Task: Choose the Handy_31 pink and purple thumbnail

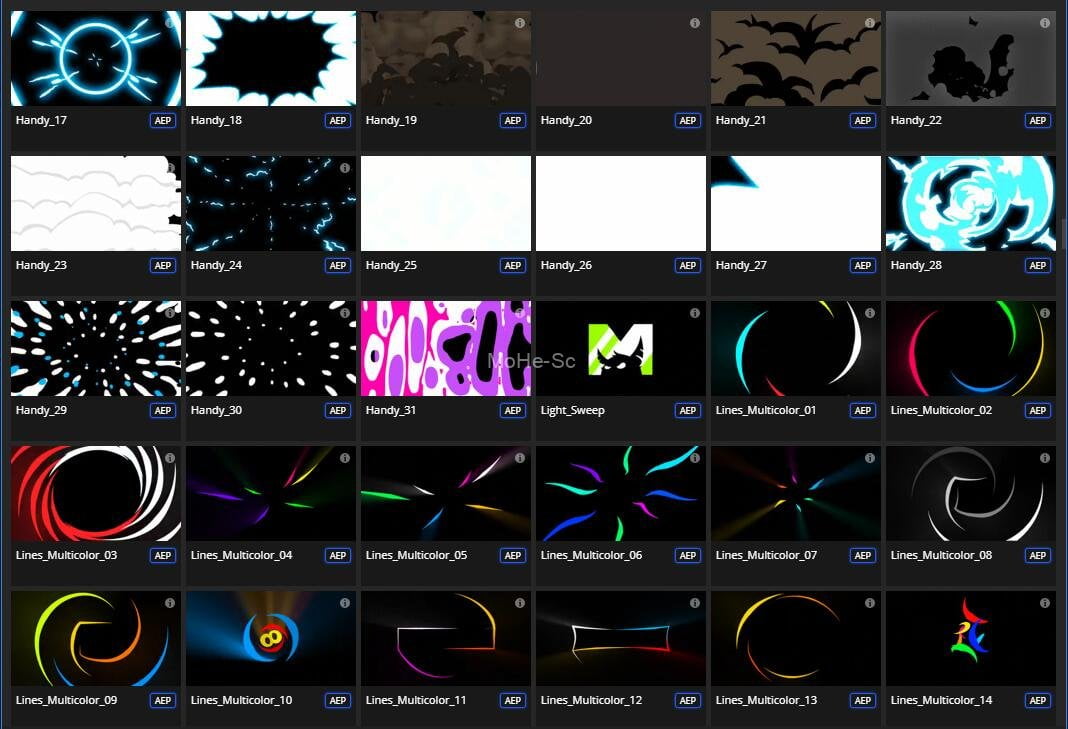Action: tap(446, 348)
